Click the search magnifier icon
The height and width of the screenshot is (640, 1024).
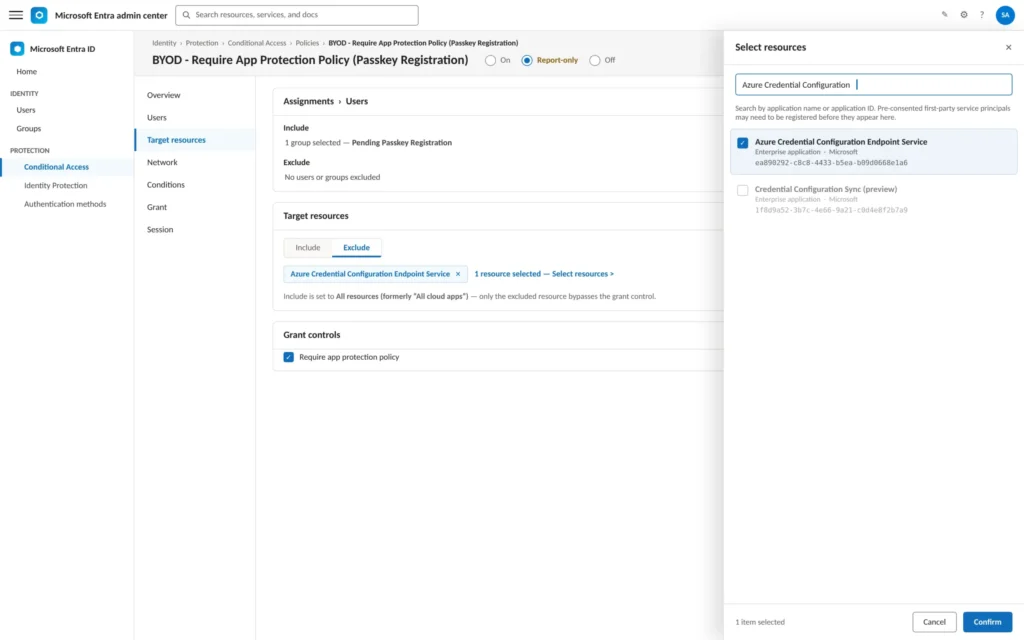[186, 14]
